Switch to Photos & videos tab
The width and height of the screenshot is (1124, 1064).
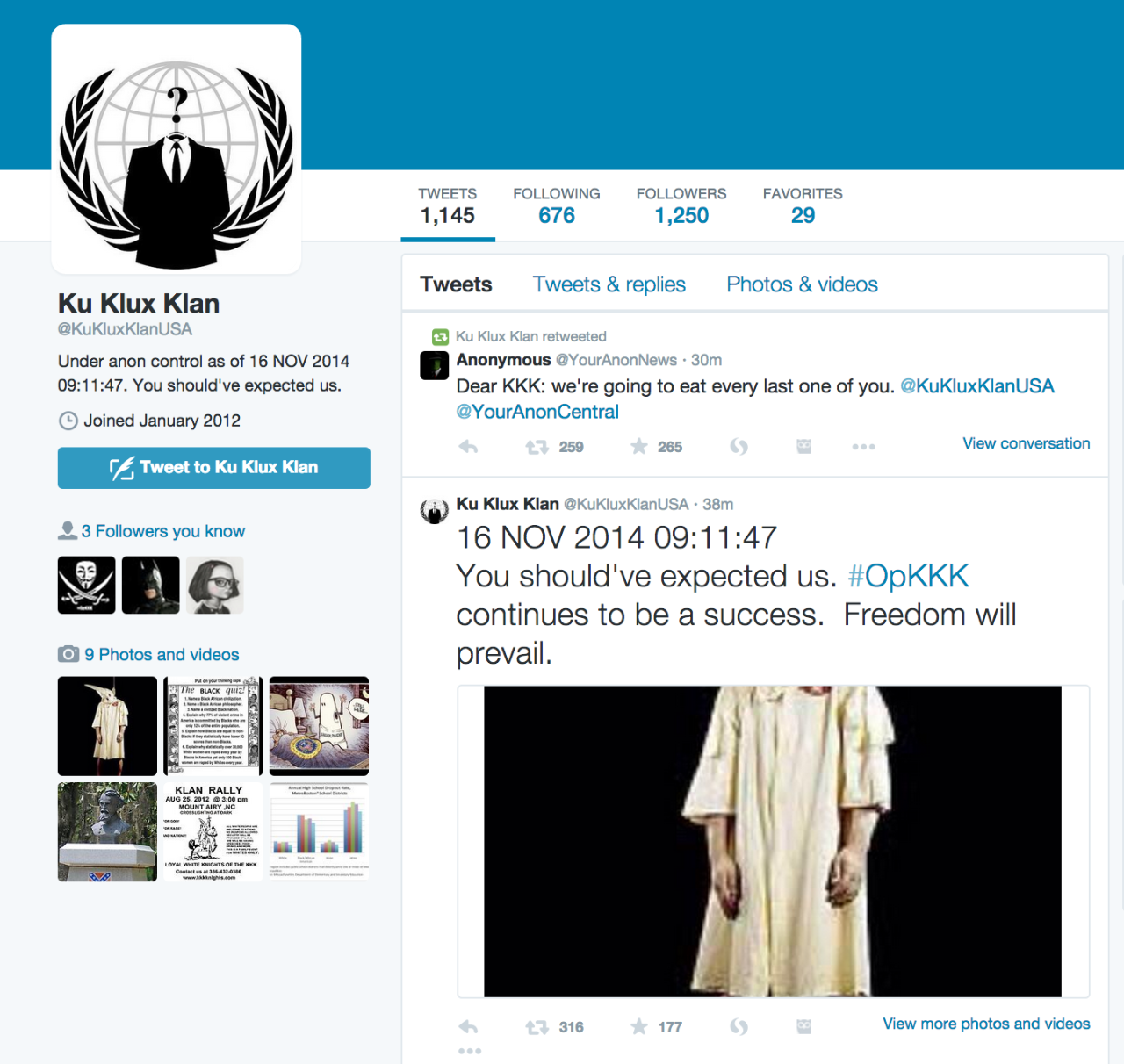click(802, 284)
